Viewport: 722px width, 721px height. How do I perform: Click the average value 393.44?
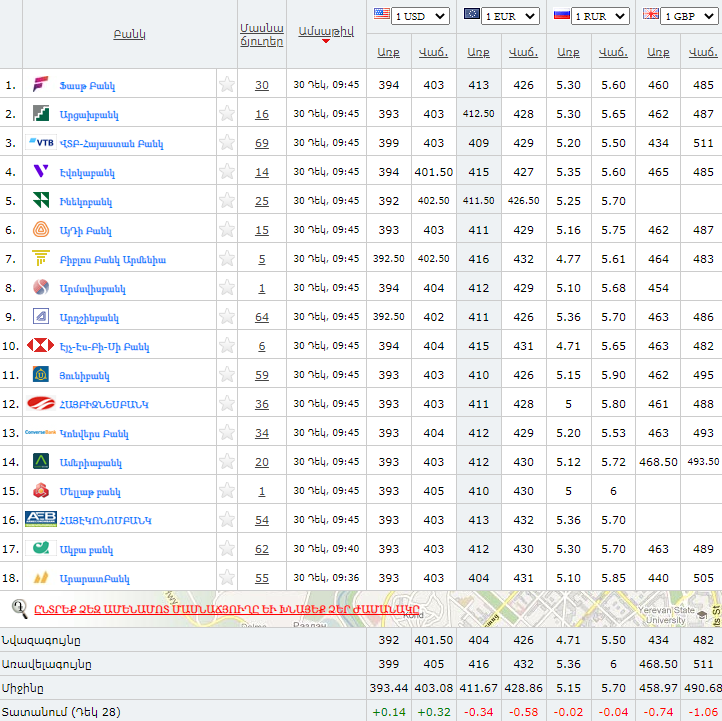pyautogui.click(x=389, y=688)
